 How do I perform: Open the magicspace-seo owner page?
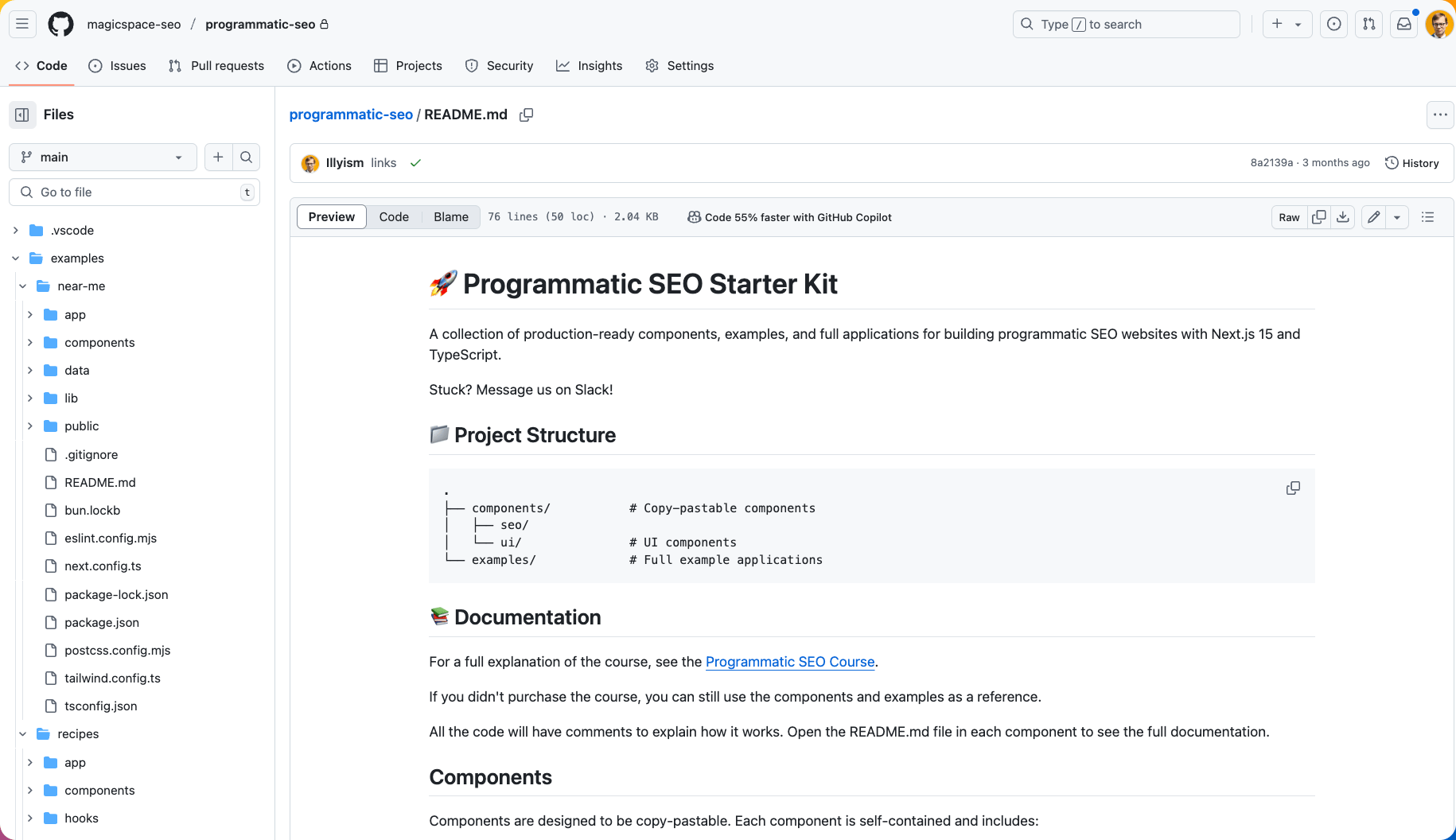pyautogui.click(x=134, y=24)
